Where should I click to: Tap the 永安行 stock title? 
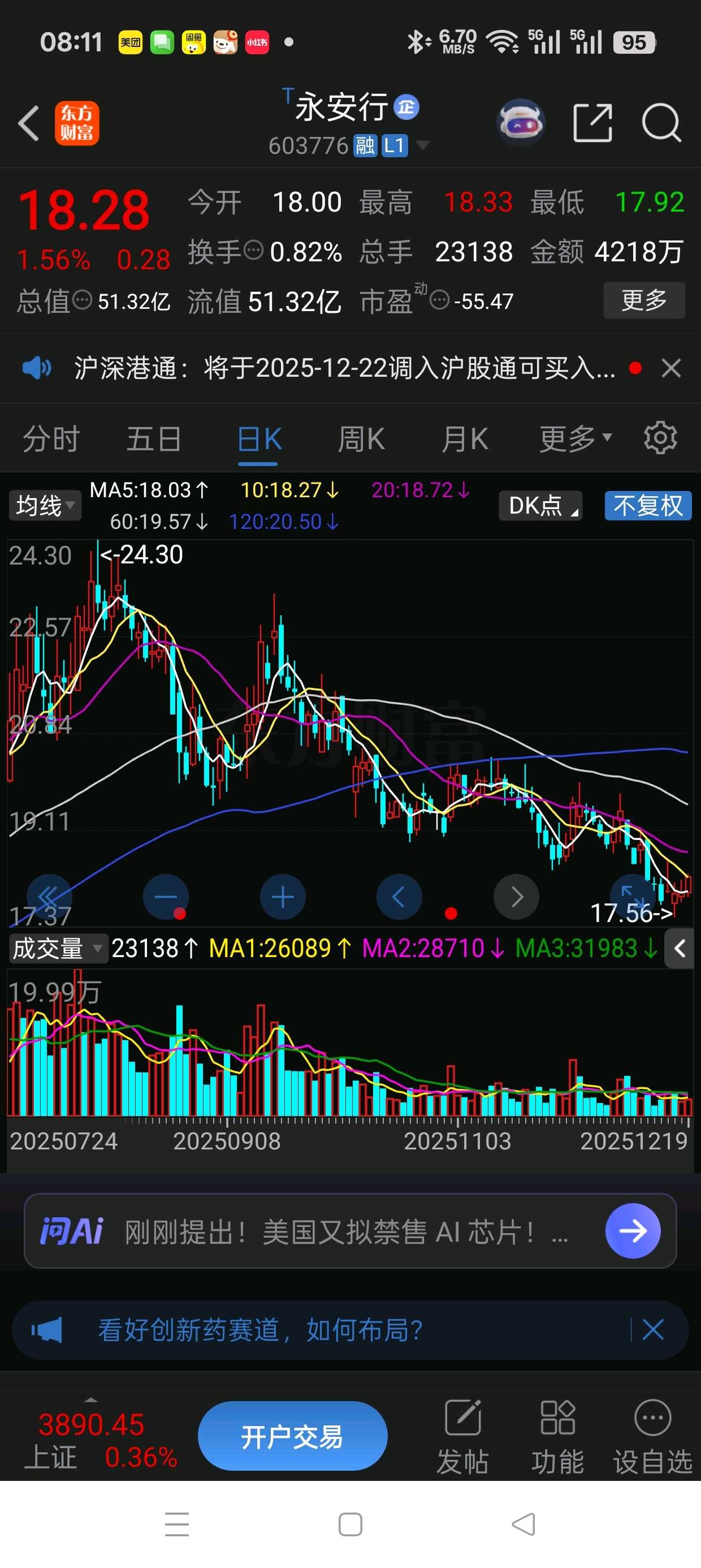341,107
